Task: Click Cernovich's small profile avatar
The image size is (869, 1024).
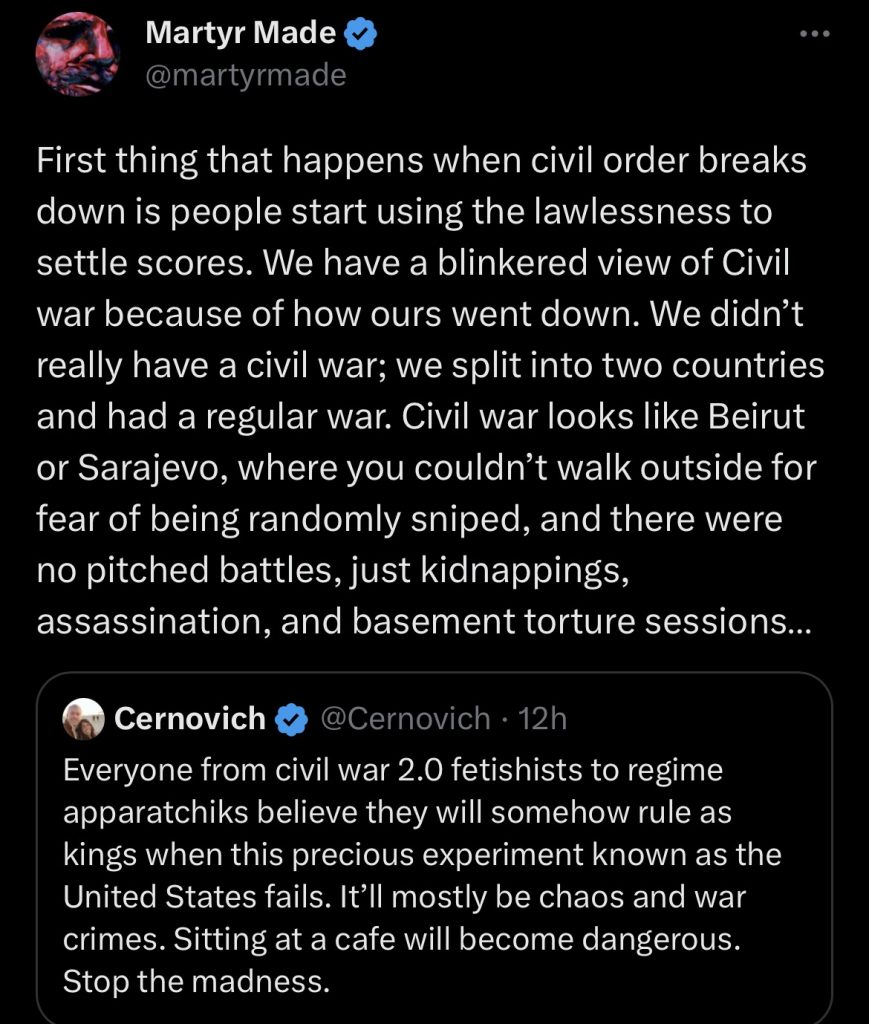Action: [x=84, y=718]
